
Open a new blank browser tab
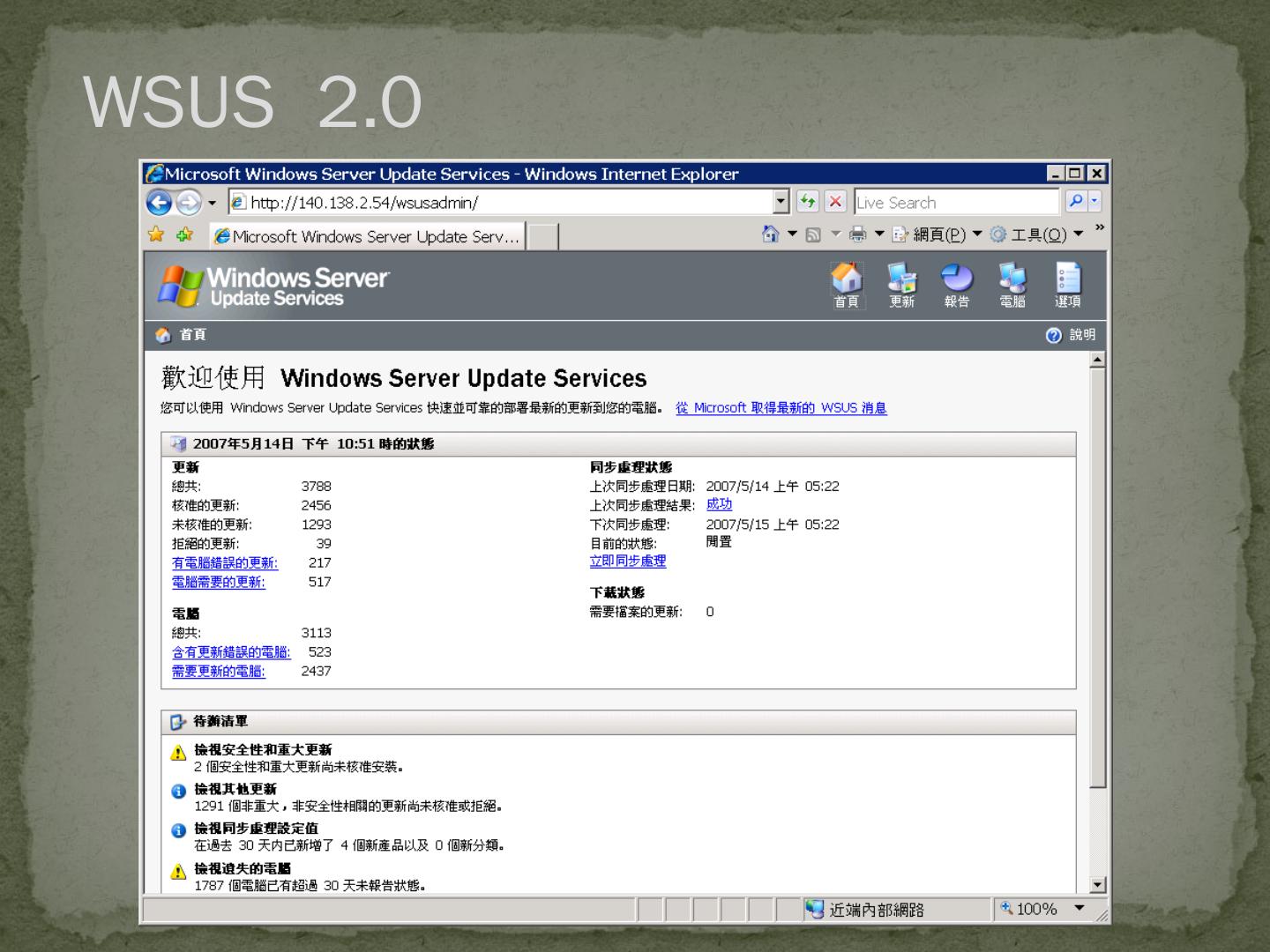pyautogui.click(x=542, y=236)
